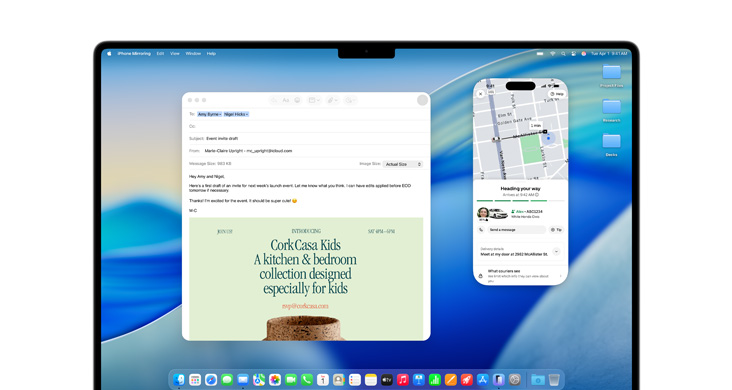The image size is (732, 390).
Task: Open the attachment dropdown in Mail toolbar
Action: coord(332,100)
